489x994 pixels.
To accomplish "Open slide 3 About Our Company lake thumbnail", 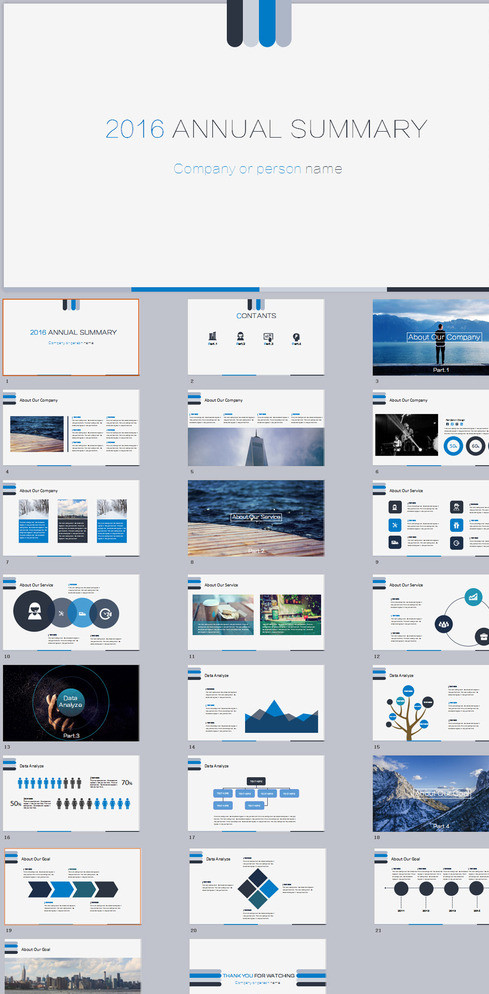I will [431, 337].
